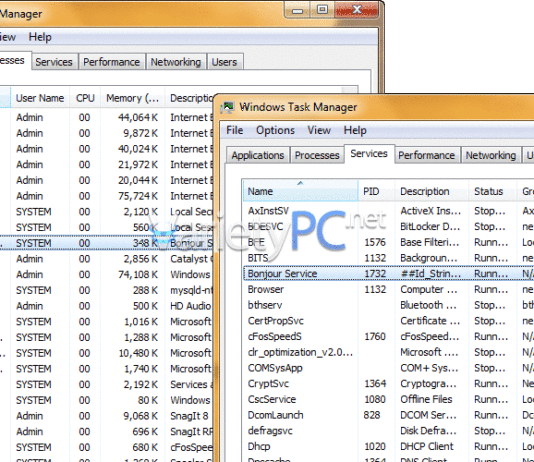534x462 pixels.
Task: Select the mysqld-nt process row
Action: (x=107, y=290)
